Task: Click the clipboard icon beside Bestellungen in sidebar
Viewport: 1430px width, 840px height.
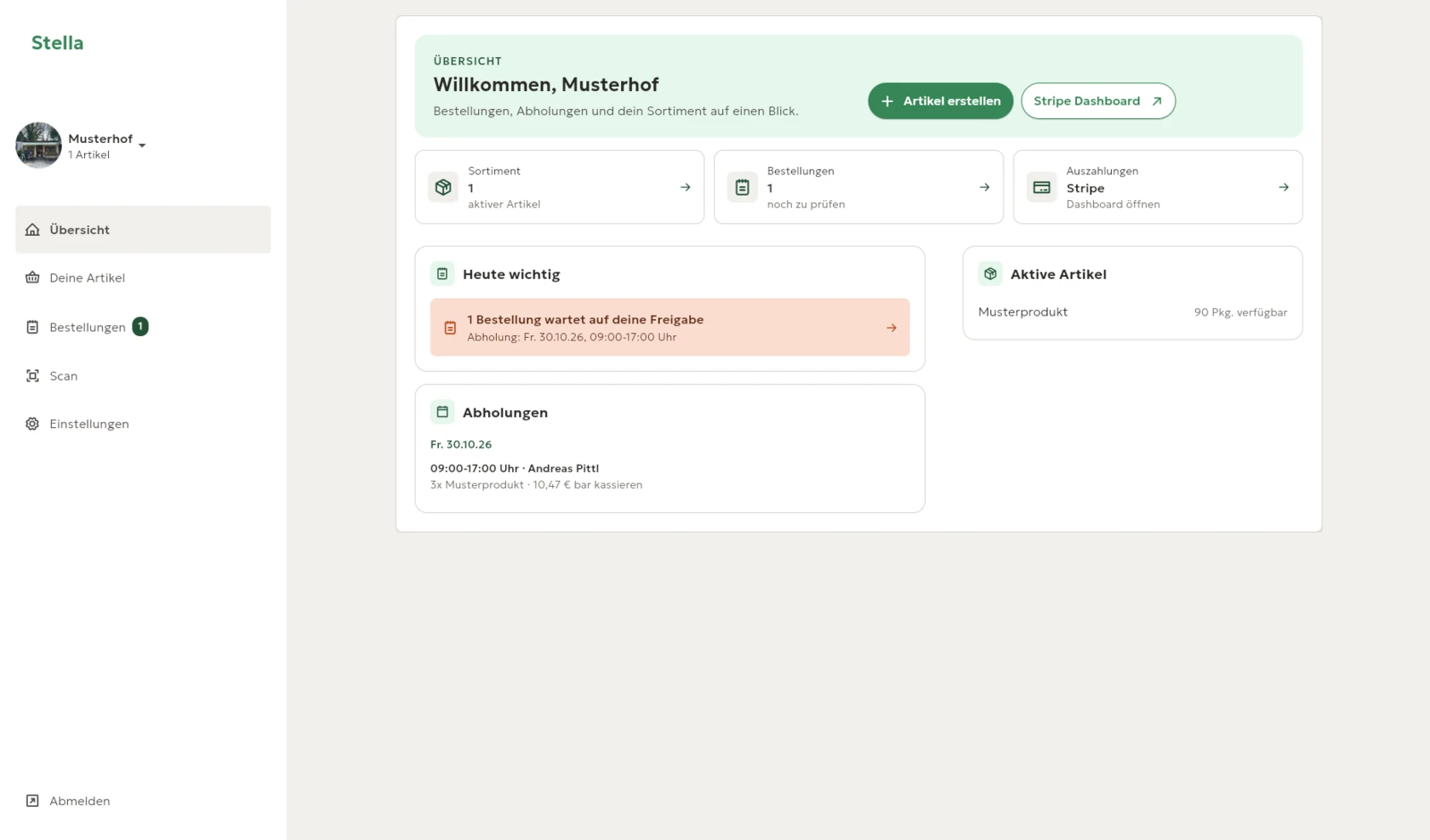Action: [x=32, y=327]
